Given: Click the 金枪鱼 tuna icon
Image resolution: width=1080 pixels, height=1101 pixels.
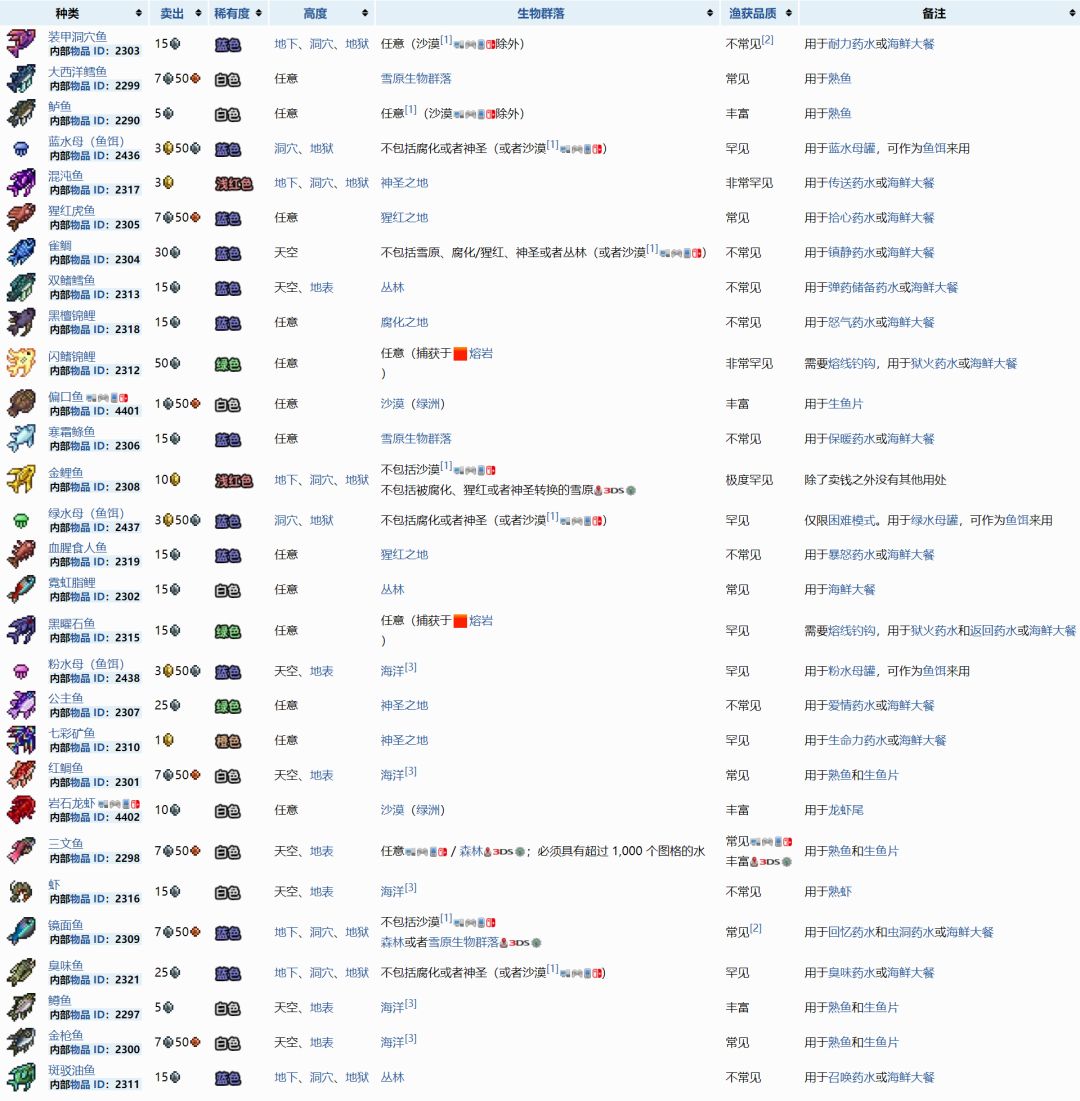Looking at the screenshot, I should [x=21, y=1042].
